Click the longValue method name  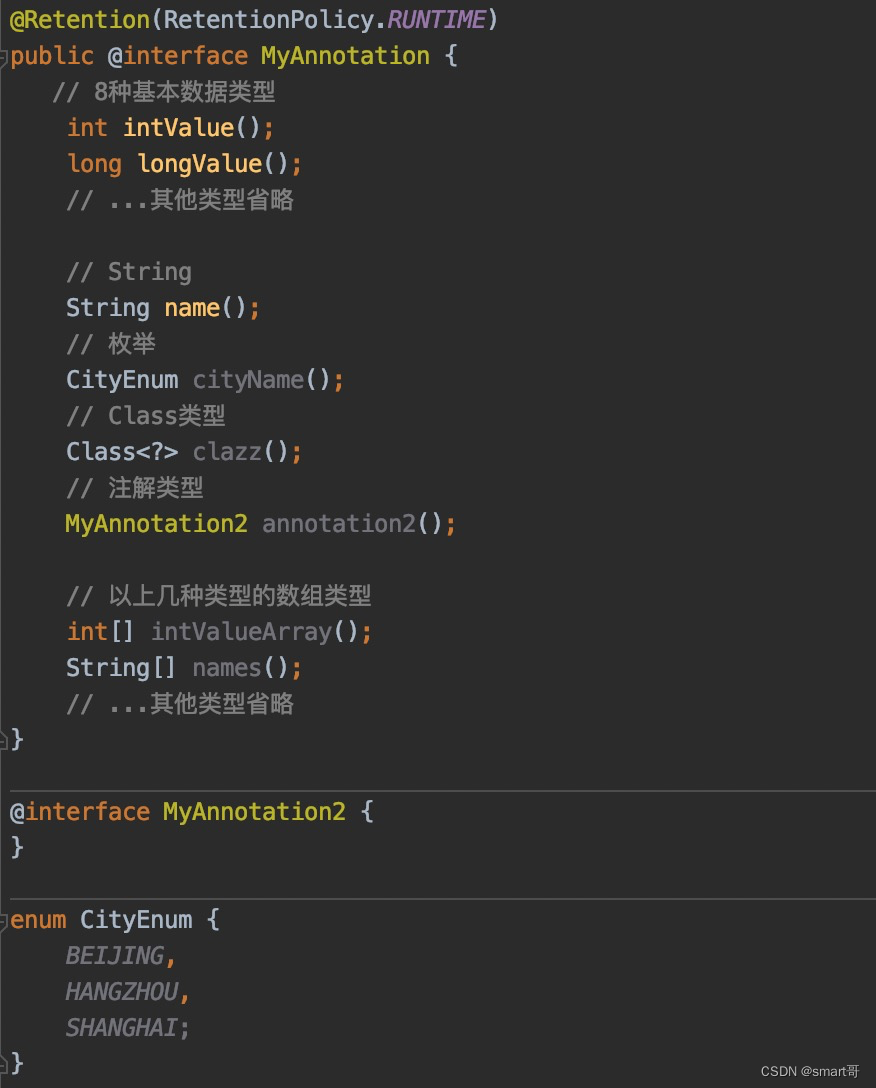(199, 164)
